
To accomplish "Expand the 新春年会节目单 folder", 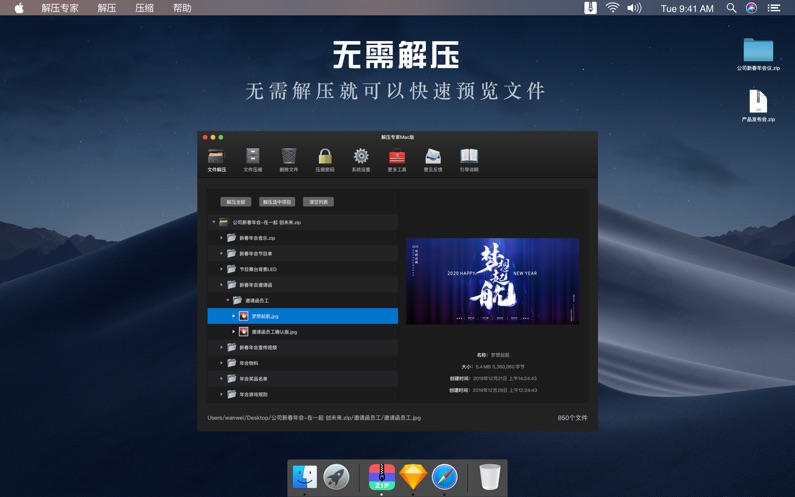I will click(222, 254).
